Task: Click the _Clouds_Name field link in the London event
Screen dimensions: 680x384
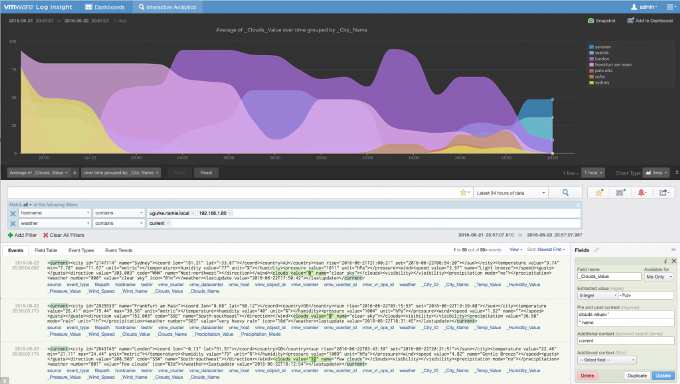Action: pos(205,377)
